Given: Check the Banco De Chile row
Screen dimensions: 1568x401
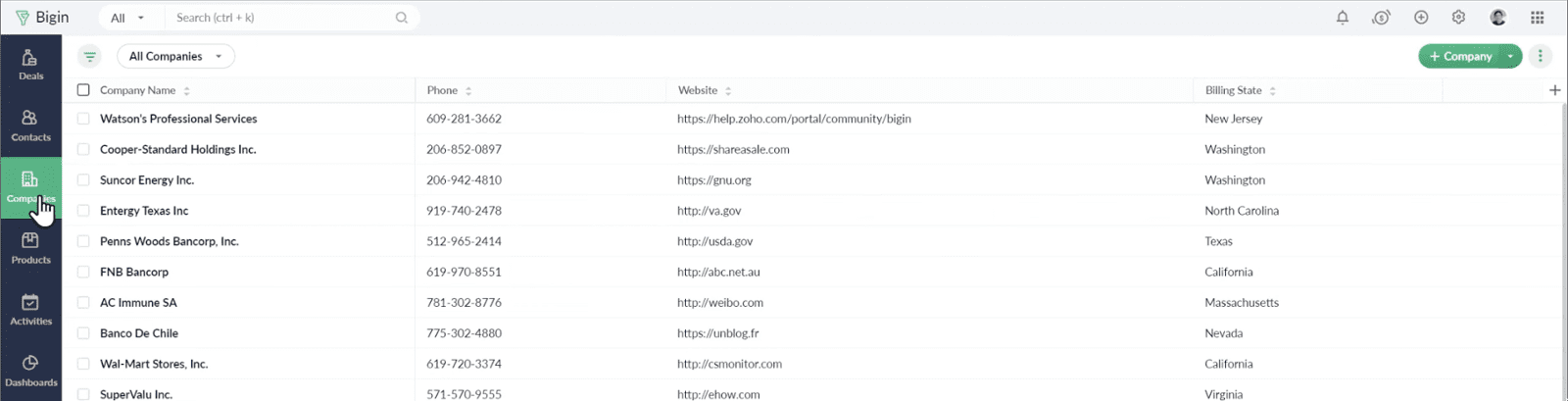Looking at the screenshot, I should pyautogui.click(x=83, y=333).
